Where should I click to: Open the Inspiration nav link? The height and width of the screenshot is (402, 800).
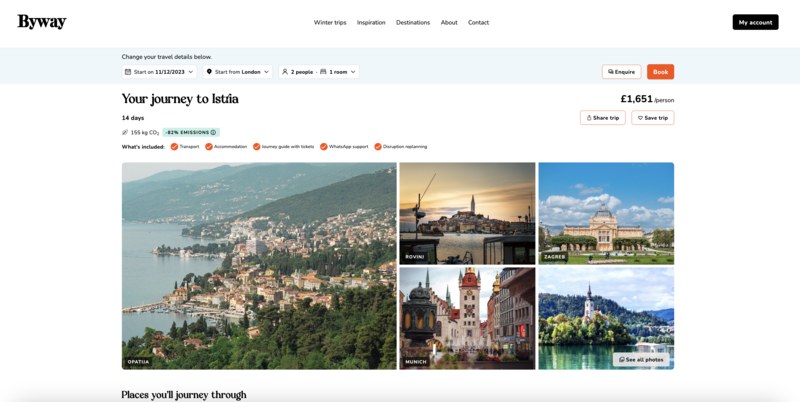[x=371, y=22]
